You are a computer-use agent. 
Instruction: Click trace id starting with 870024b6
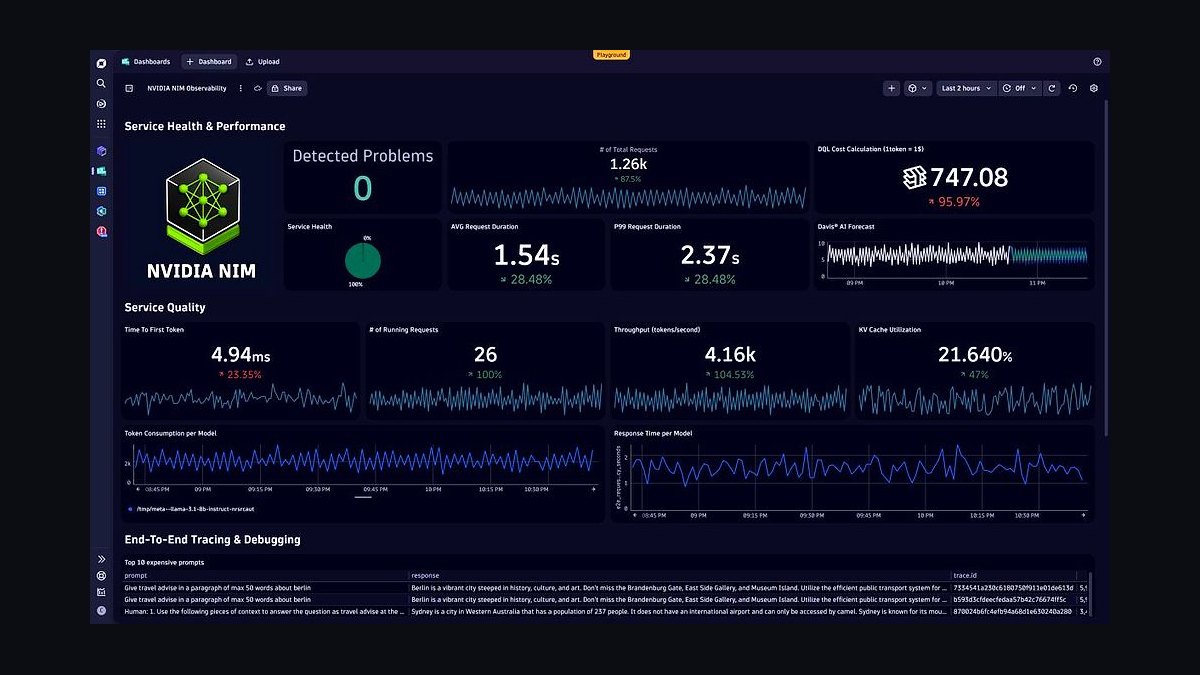click(1012, 611)
